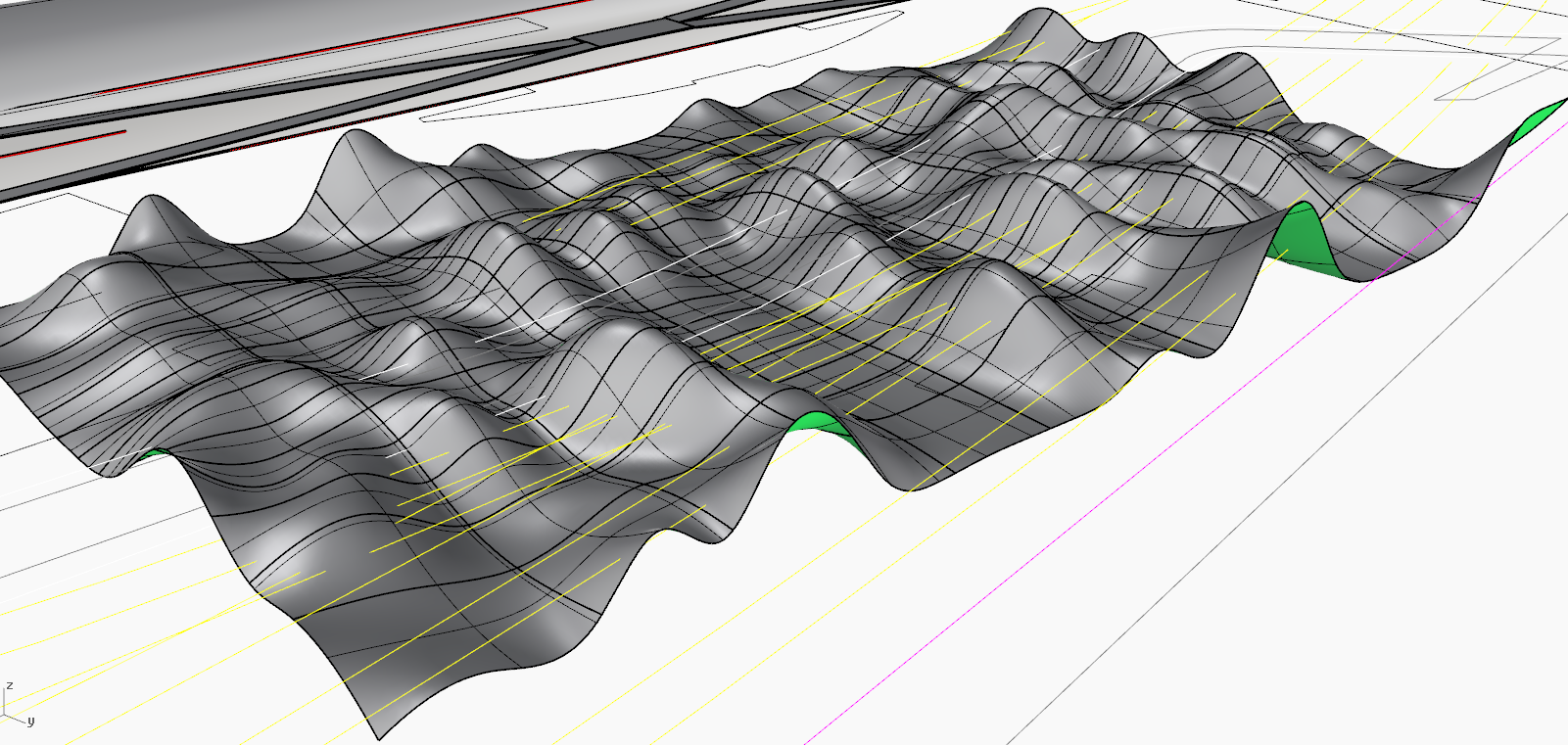Click the Y axis label on axis icon
The width and height of the screenshot is (1568, 745).
(31, 722)
